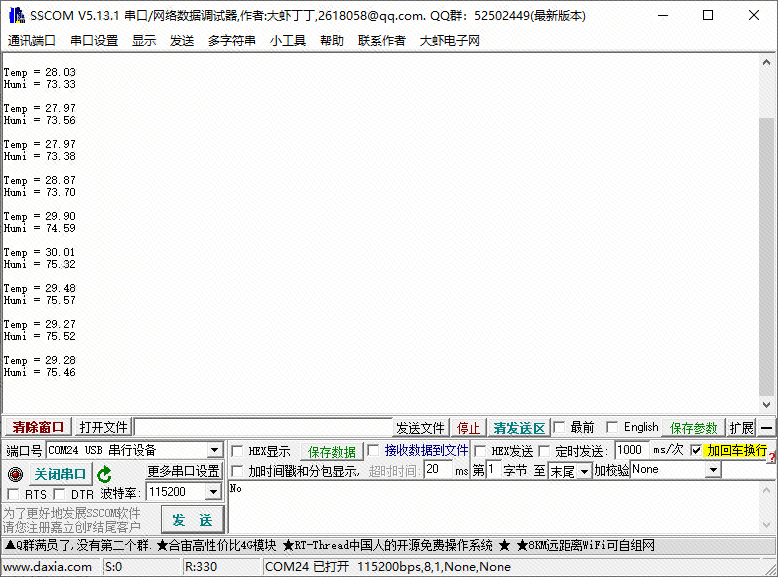
Task: Click the 发送 send button
Action: point(193,520)
